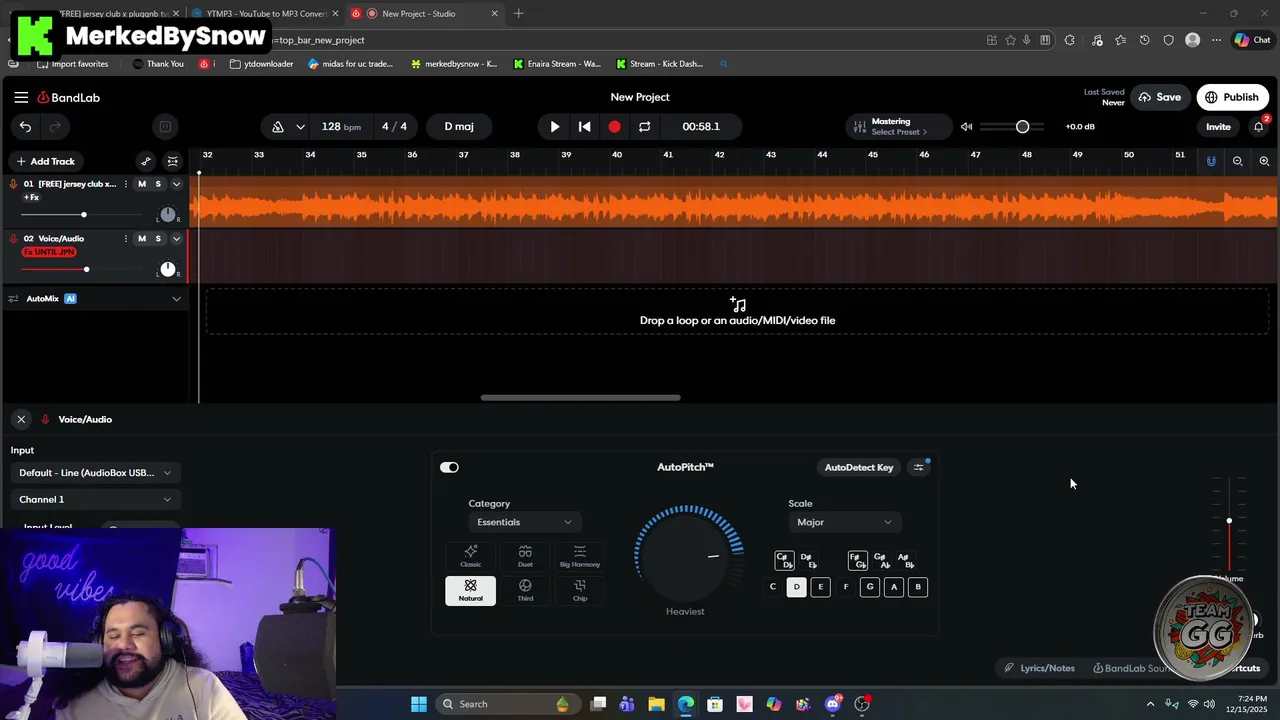Click the AutoPitch amount dial

[x=685, y=556]
